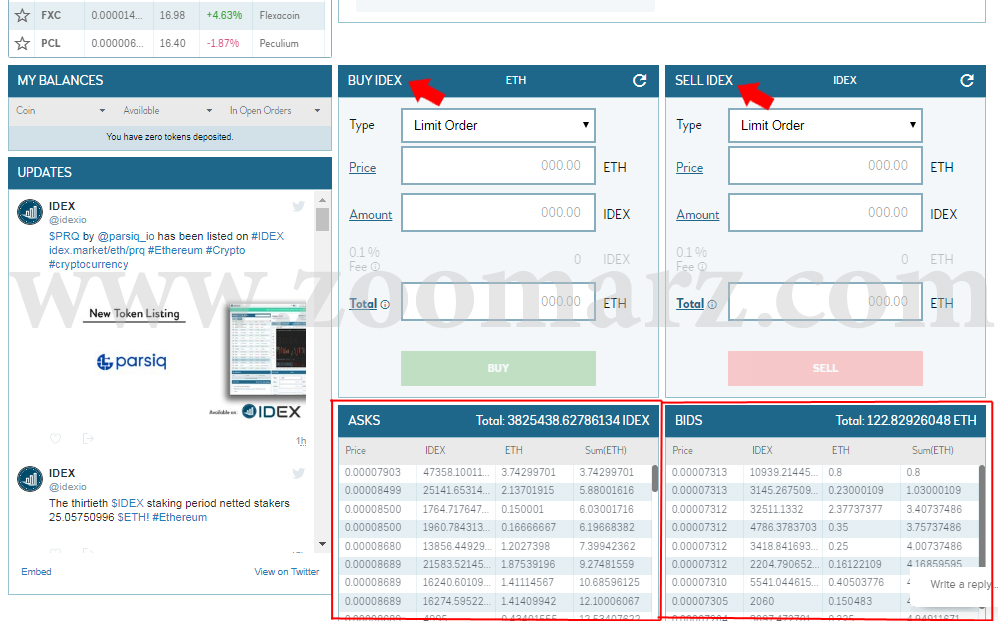The image size is (1000, 621).
Task: Show sell Total info icon
Action: click(712, 305)
